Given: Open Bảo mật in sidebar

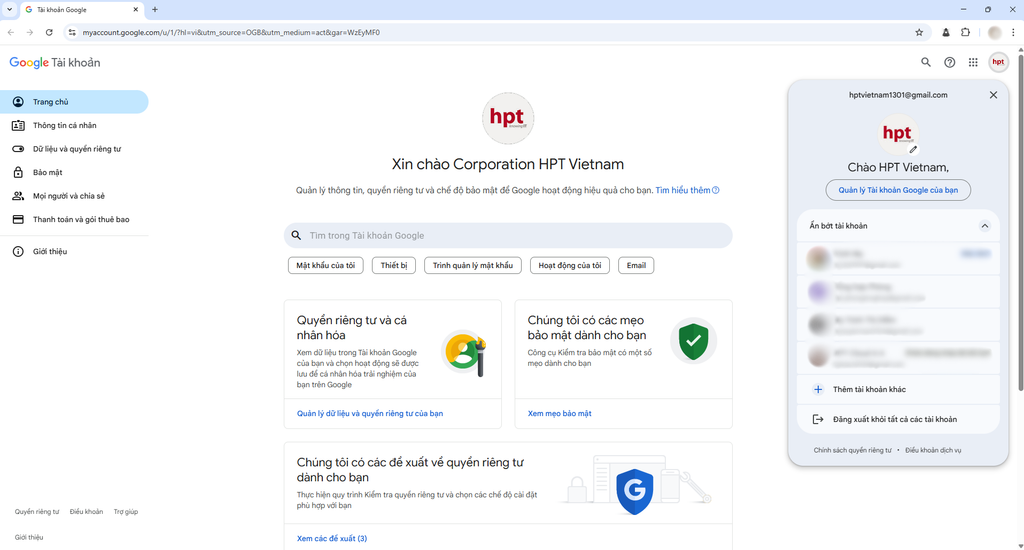Looking at the screenshot, I should tap(74, 172).
